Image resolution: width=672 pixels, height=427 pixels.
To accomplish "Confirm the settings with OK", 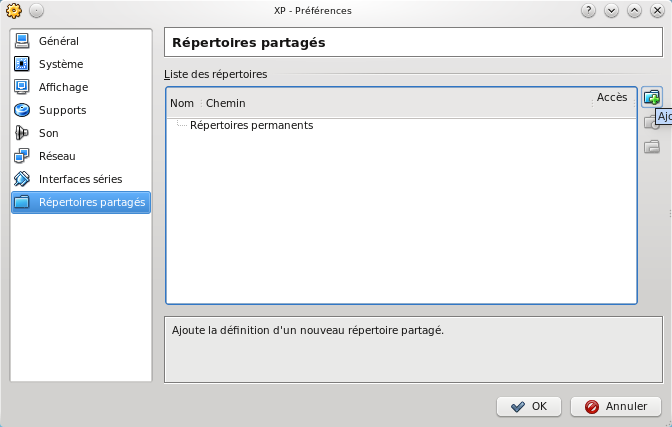I will tap(529, 407).
